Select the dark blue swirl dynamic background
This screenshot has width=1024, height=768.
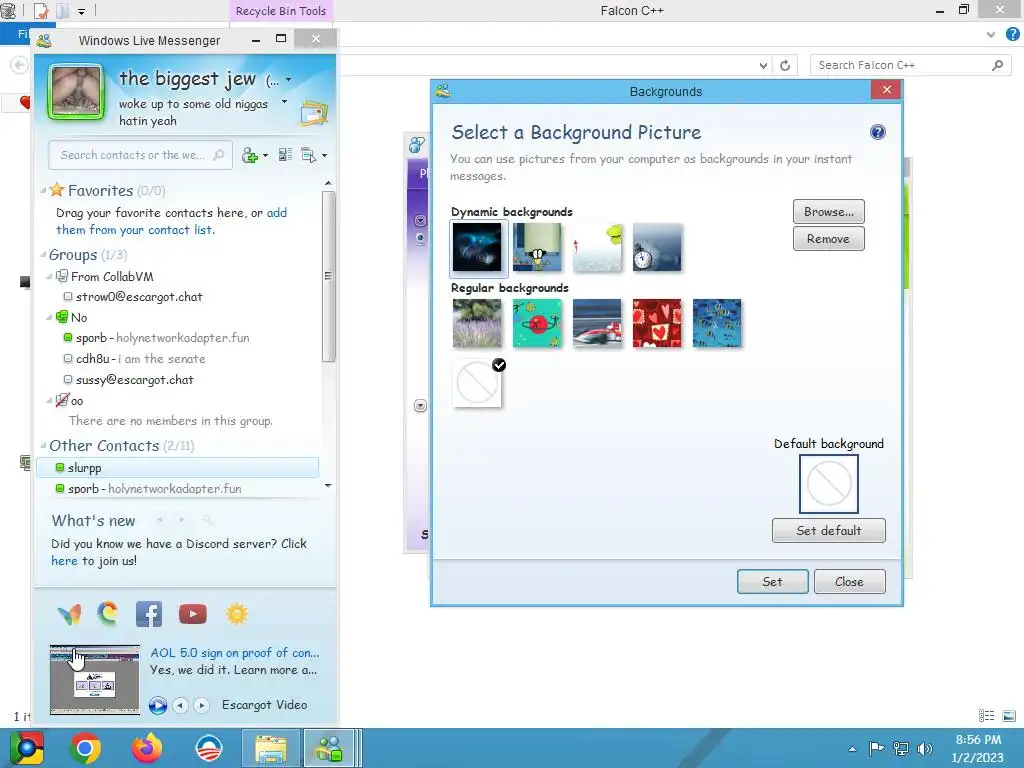477,248
